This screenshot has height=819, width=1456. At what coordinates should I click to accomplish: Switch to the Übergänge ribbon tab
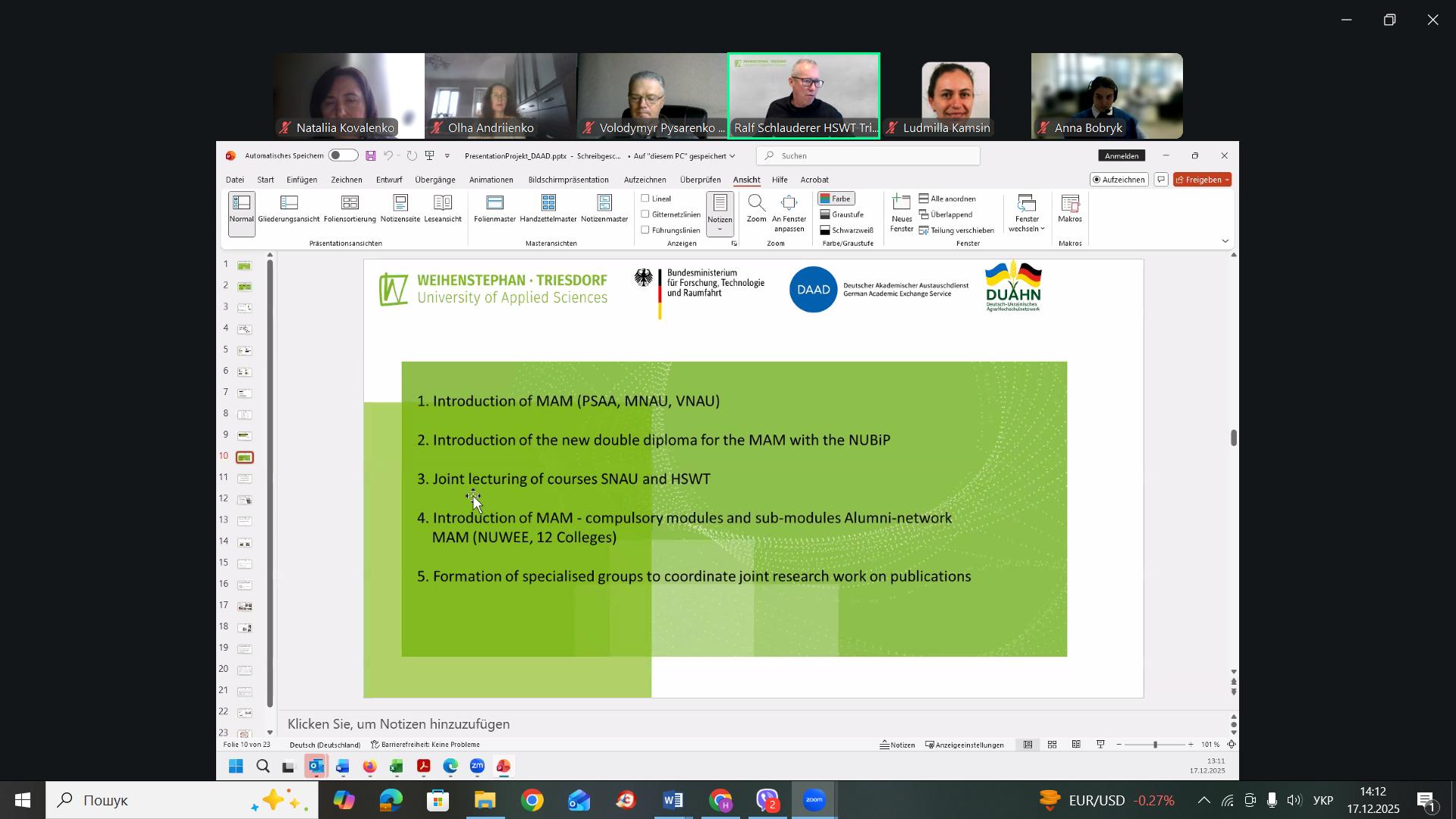(x=435, y=180)
